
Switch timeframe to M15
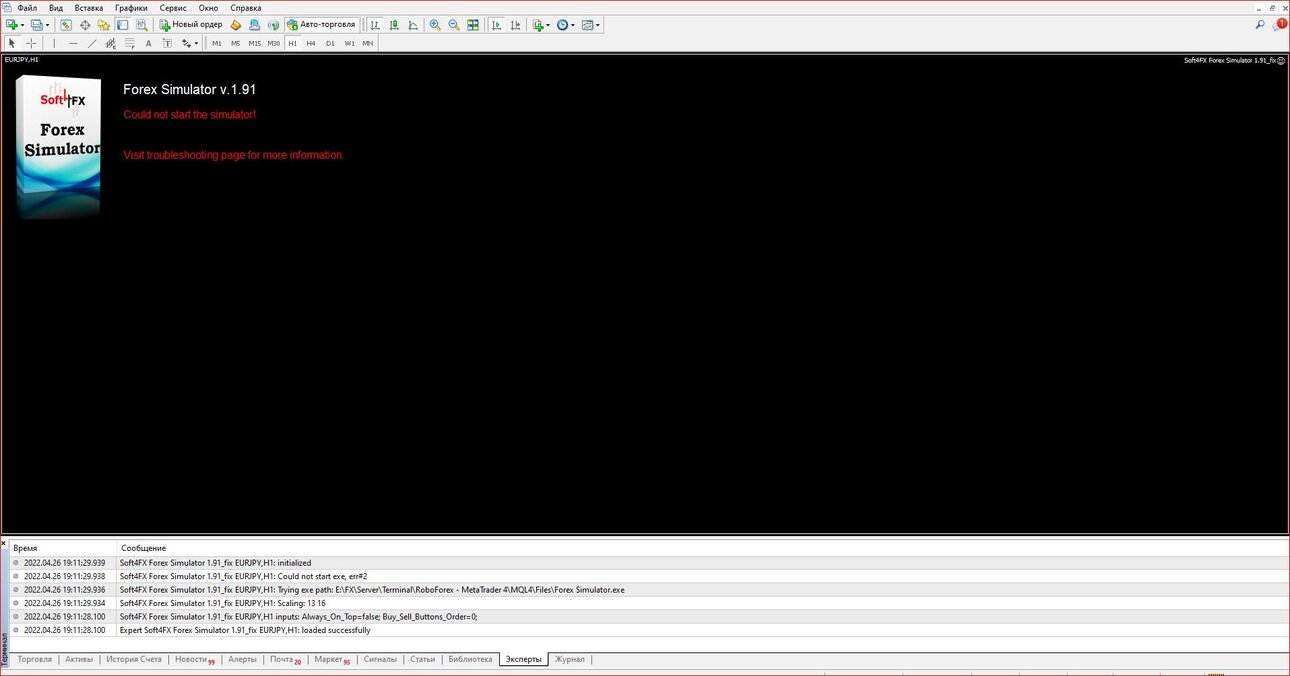click(255, 43)
